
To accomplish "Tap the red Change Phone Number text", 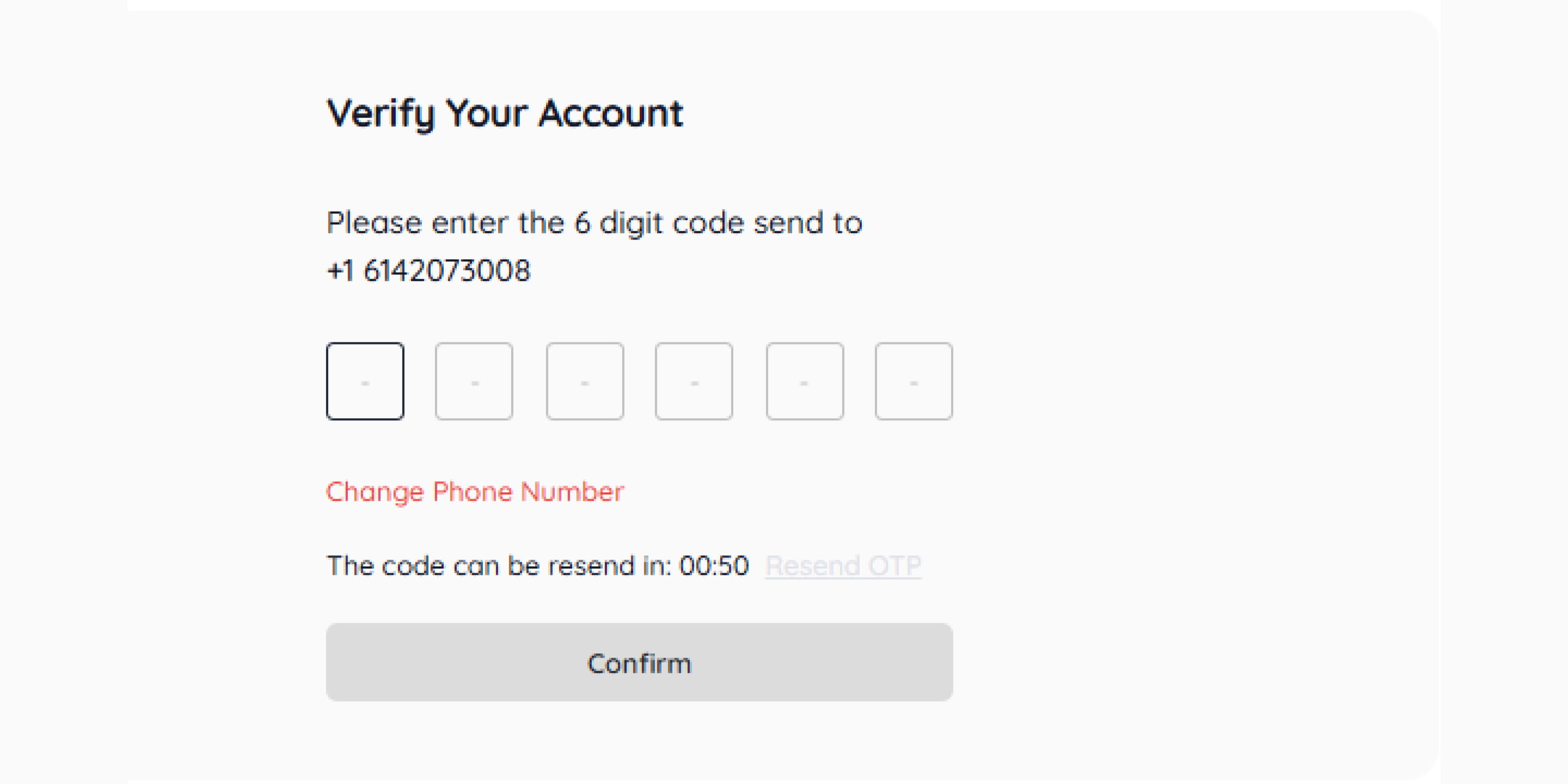I will [475, 491].
